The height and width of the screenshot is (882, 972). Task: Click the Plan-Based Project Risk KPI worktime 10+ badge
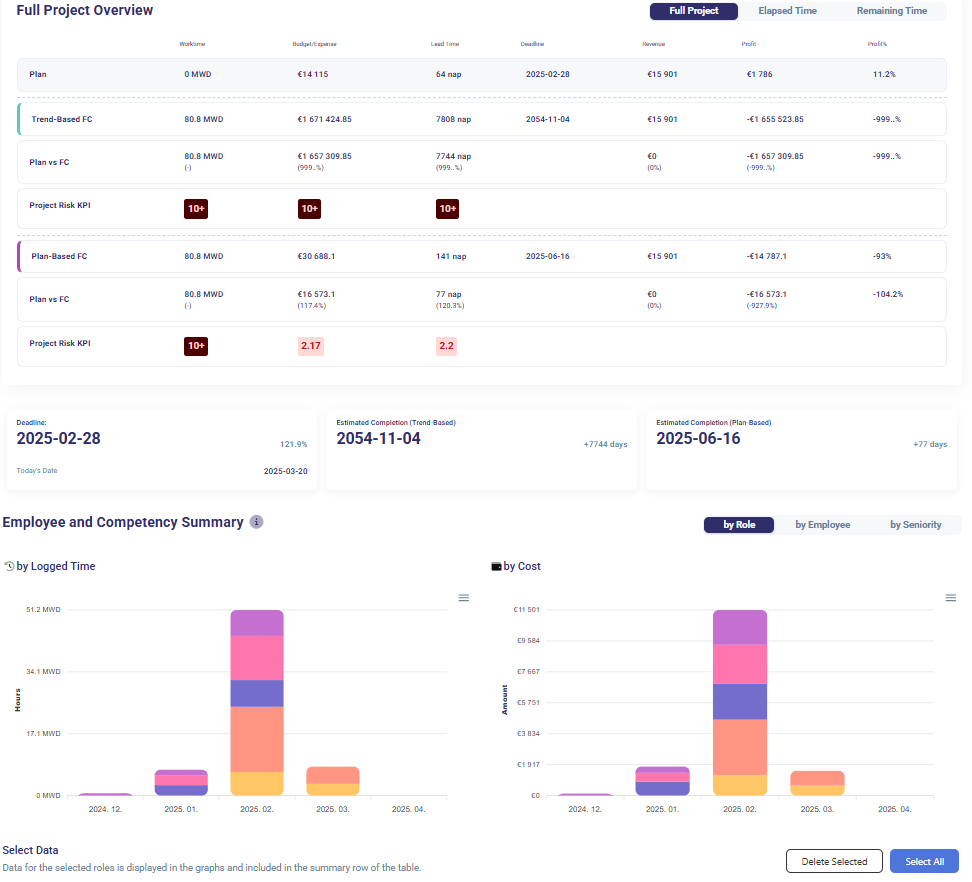(x=196, y=346)
